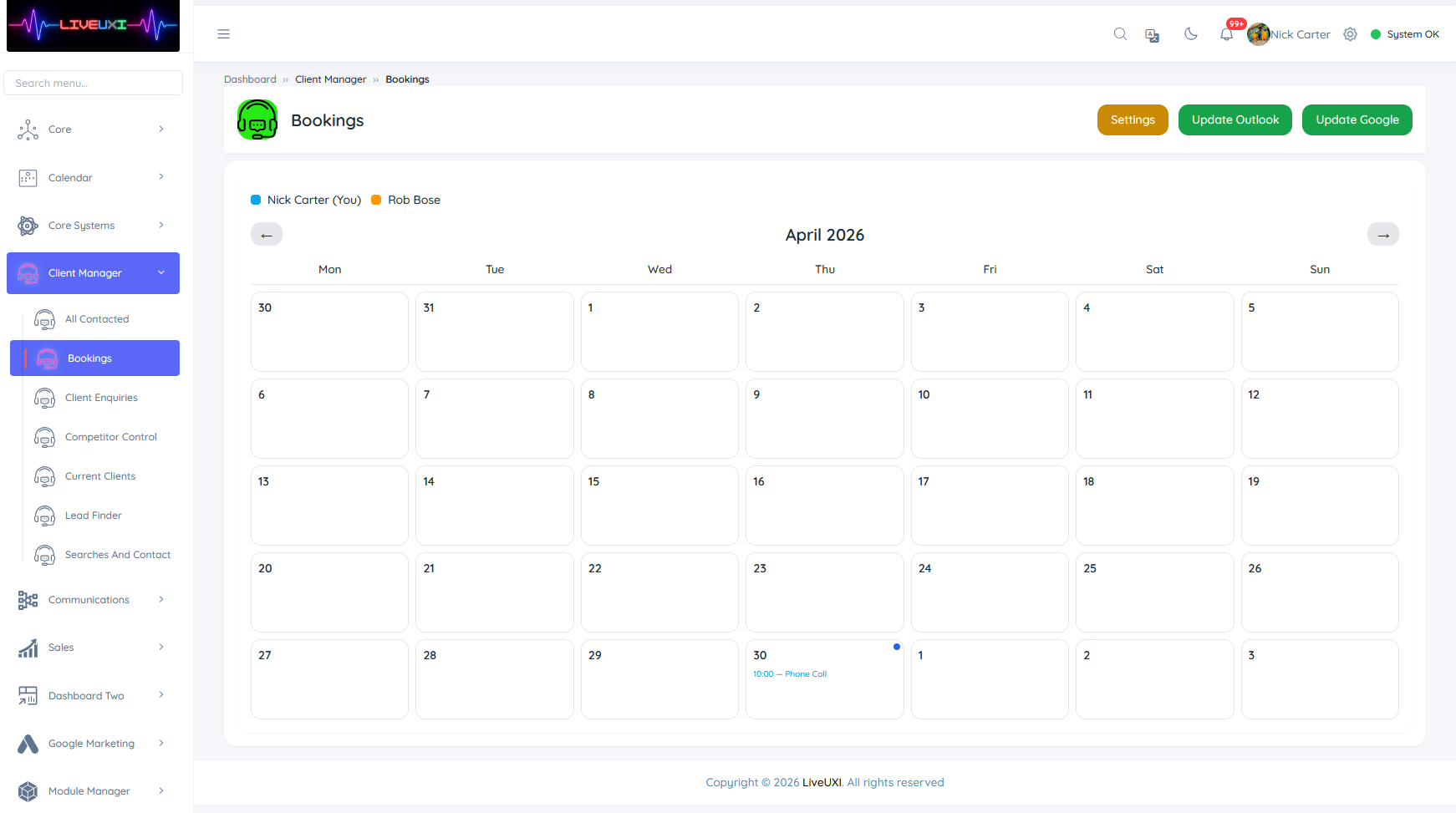Select the April 6 day cell
Image resolution: width=1456 pixels, height=813 pixels.
pos(329,419)
